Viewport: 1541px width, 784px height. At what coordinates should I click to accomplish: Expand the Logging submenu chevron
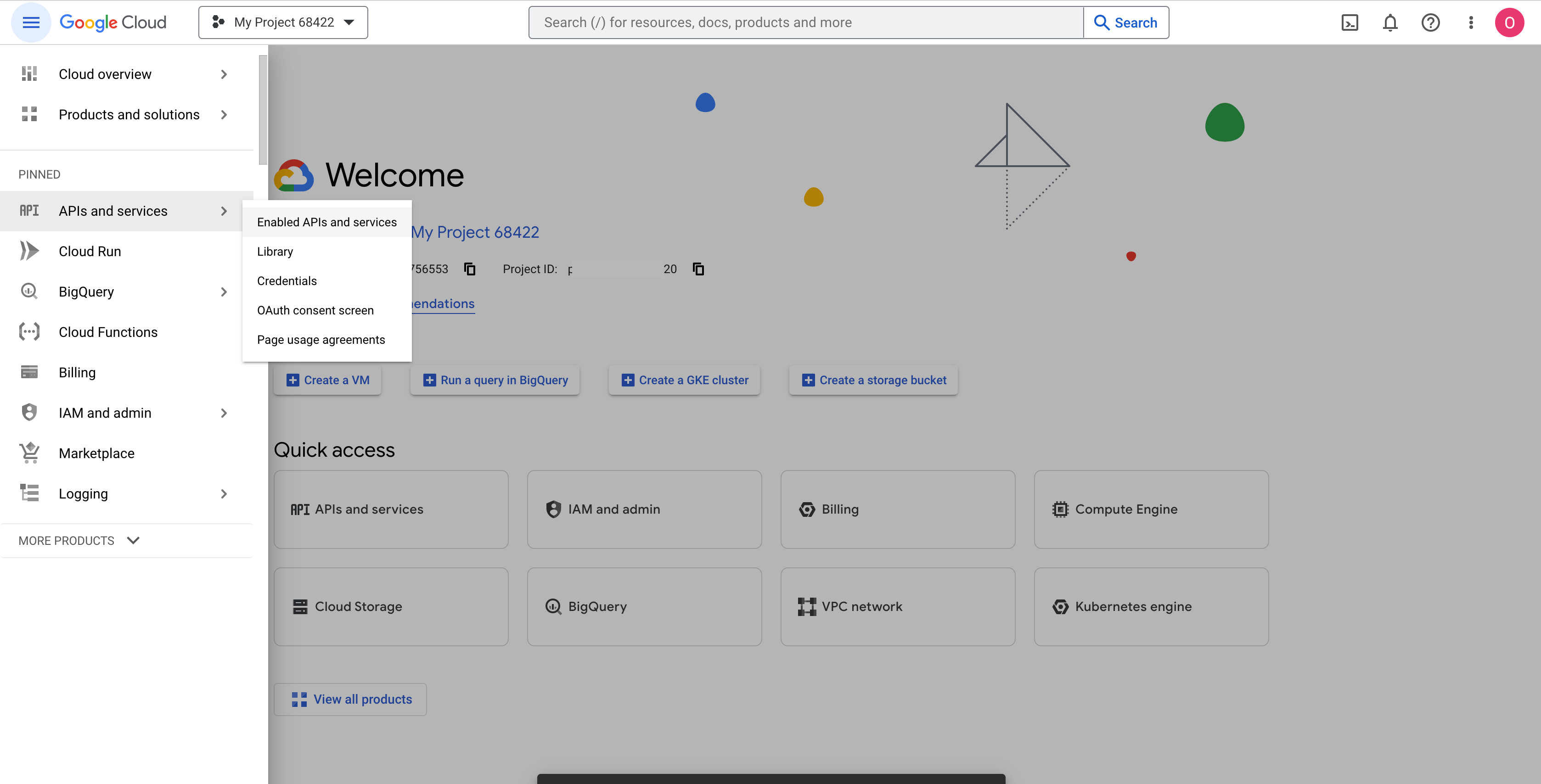(224, 494)
